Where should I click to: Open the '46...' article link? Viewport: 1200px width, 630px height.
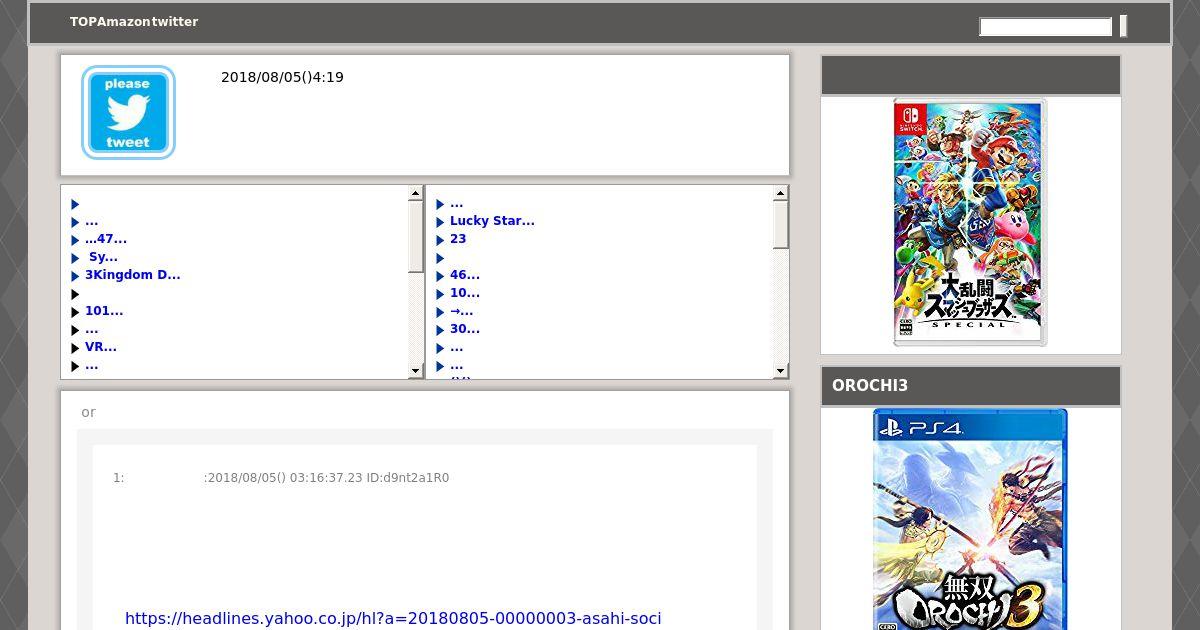[x=465, y=275]
